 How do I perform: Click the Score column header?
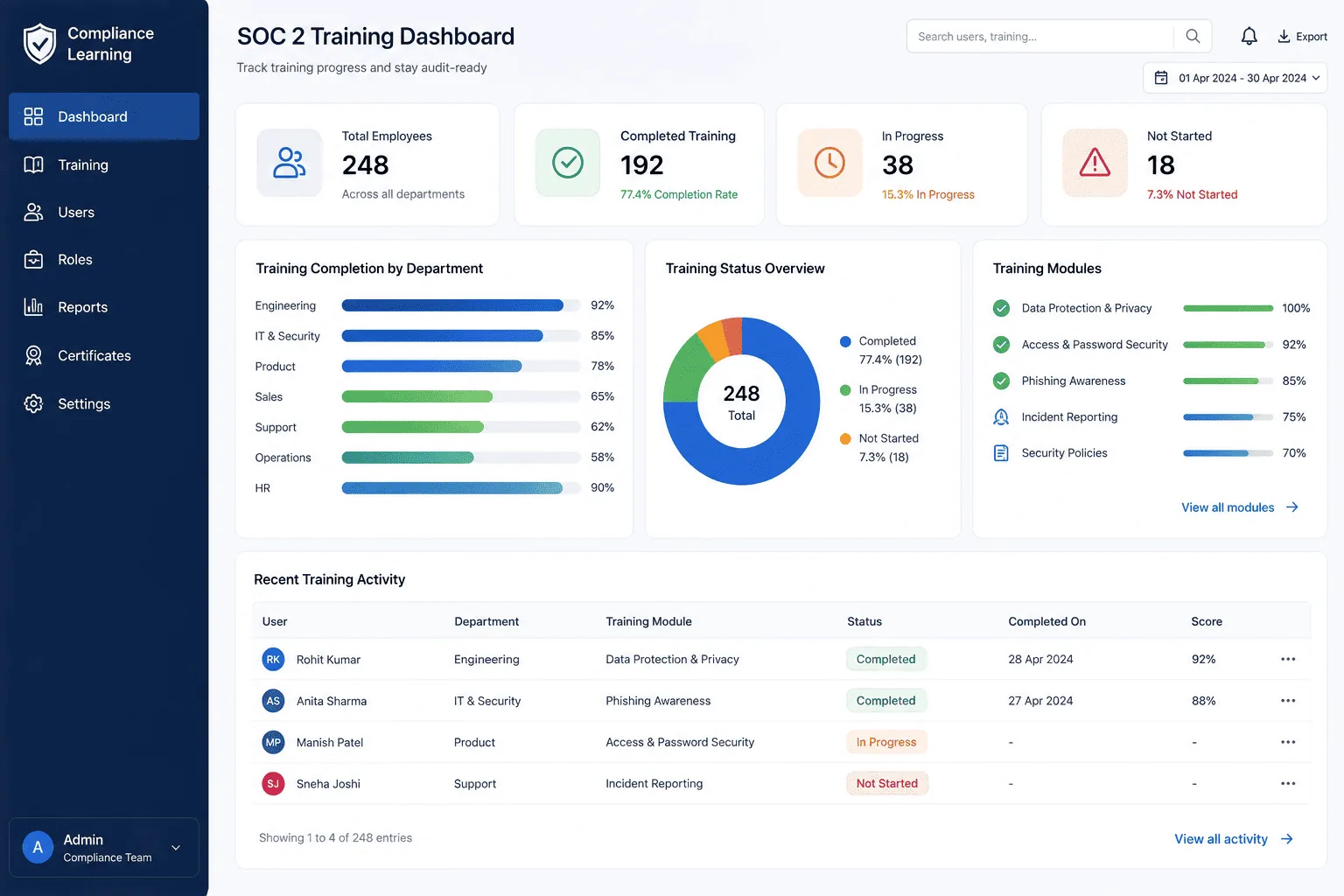point(1207,621)
